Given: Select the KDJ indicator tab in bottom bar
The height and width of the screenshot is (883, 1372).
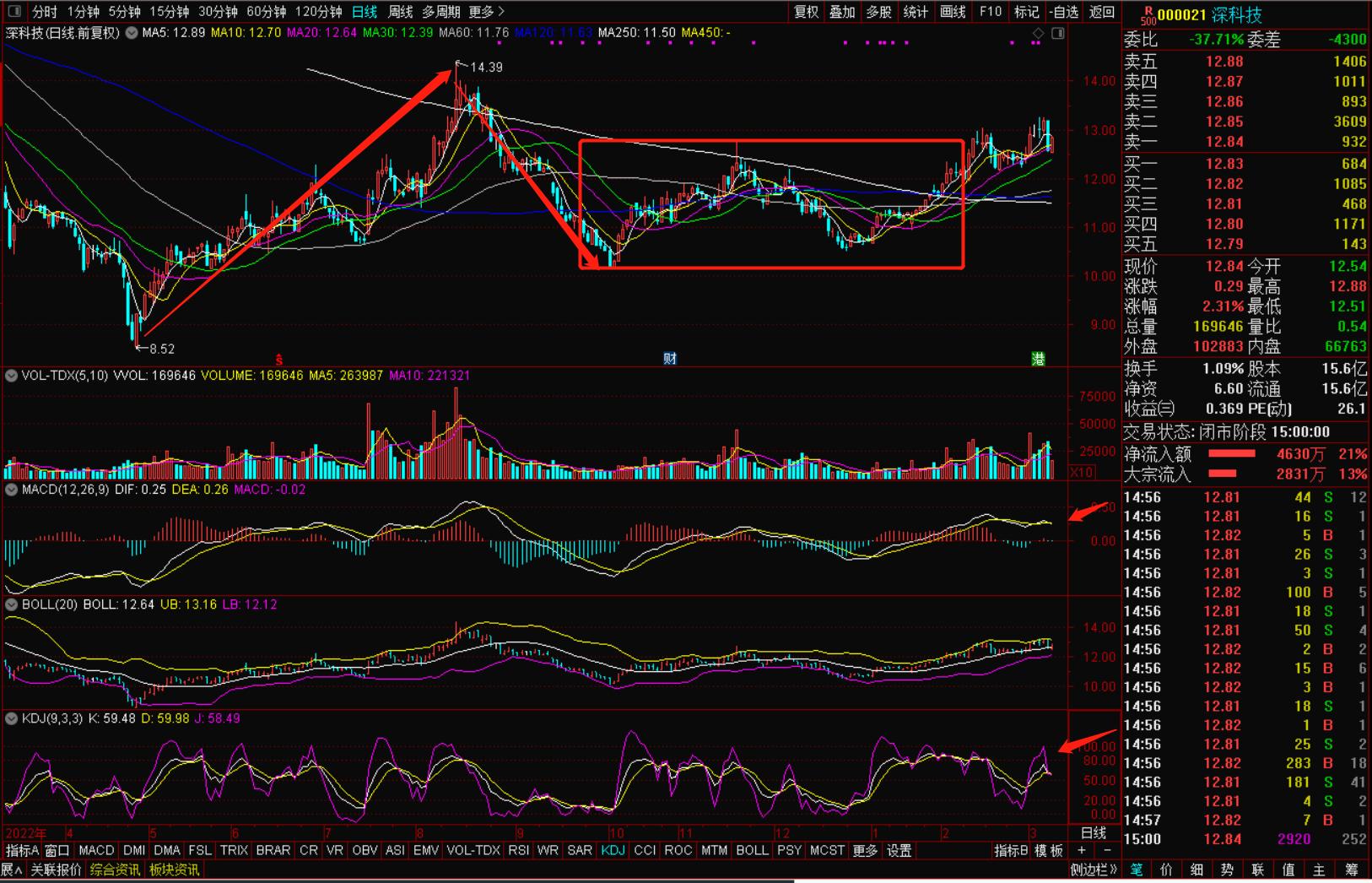Looking at the screenshot, I should pos(613,851).
